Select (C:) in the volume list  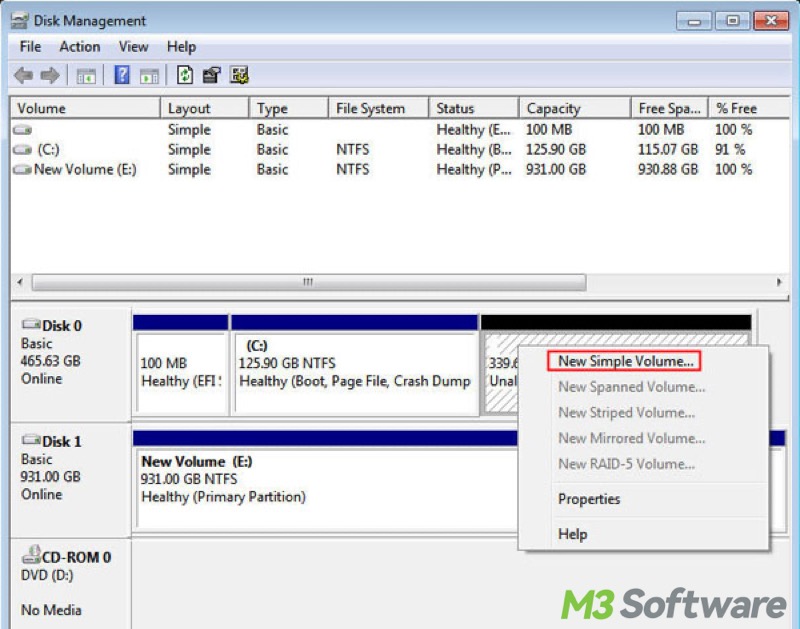point(48,149)
